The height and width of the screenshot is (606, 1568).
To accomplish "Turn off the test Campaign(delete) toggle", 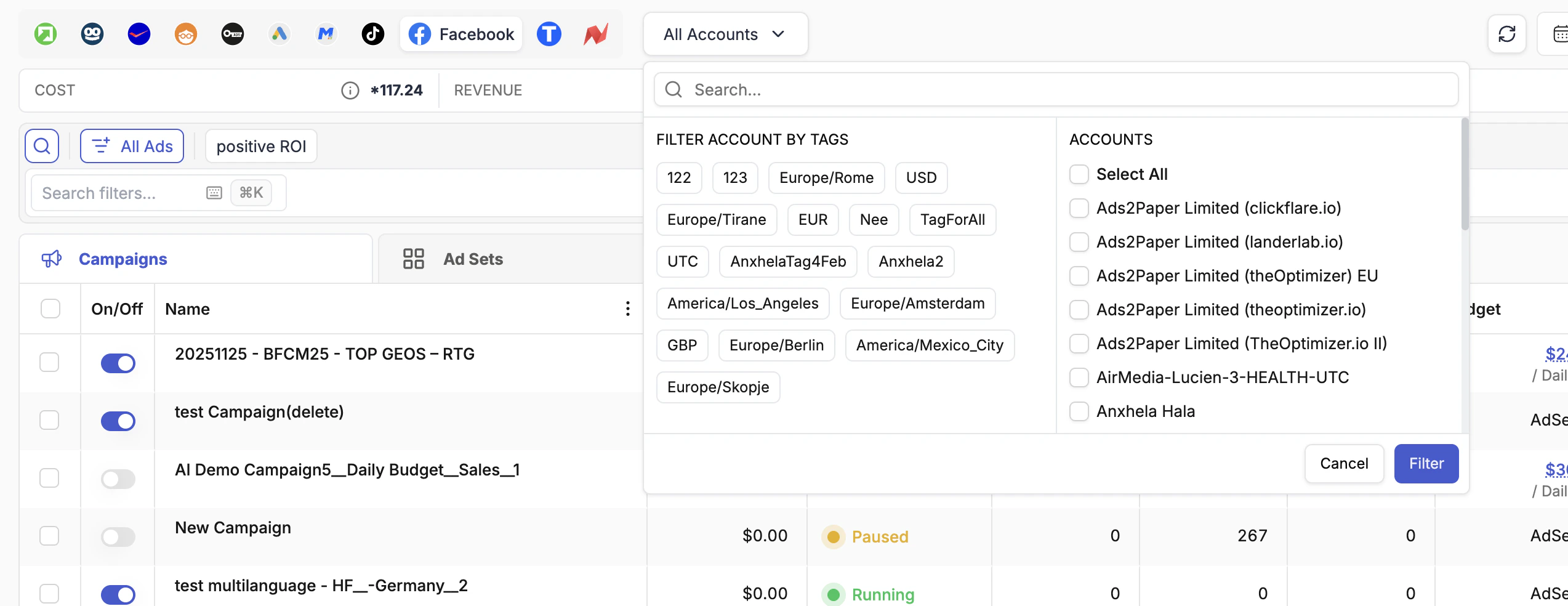I will click(x=118, y=421).
